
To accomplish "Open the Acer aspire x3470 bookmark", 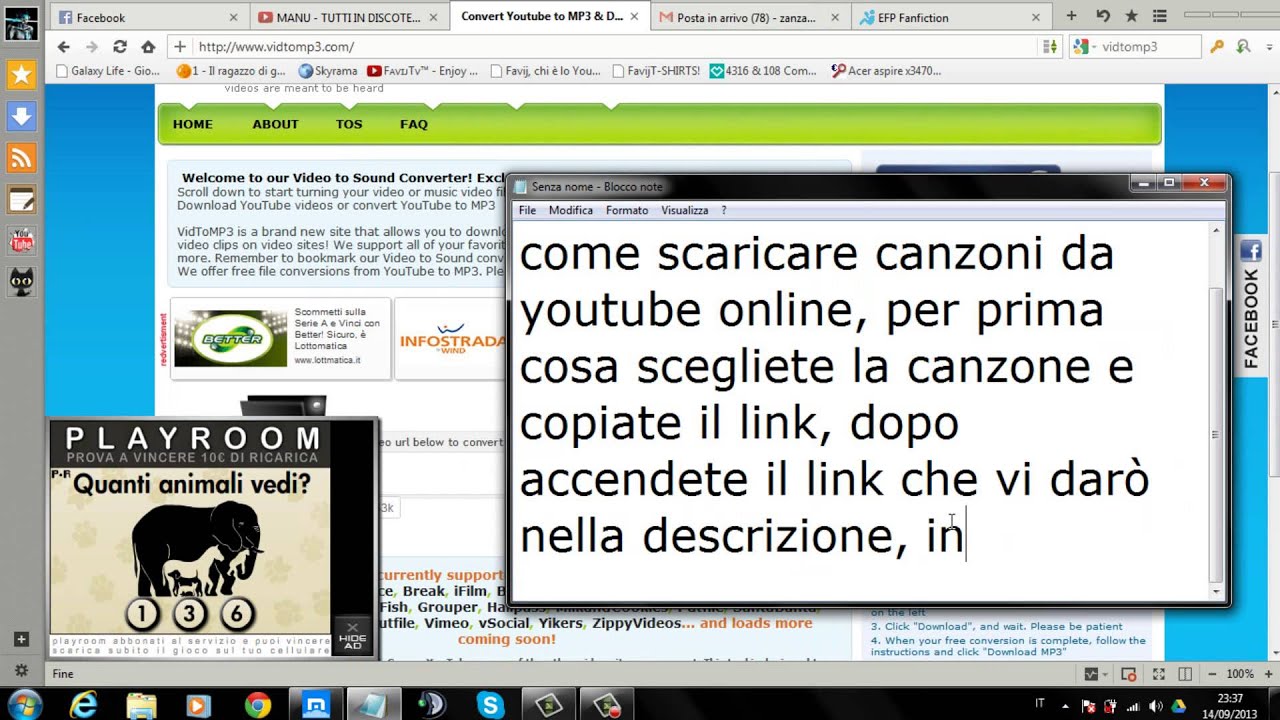I will (886, 71).
